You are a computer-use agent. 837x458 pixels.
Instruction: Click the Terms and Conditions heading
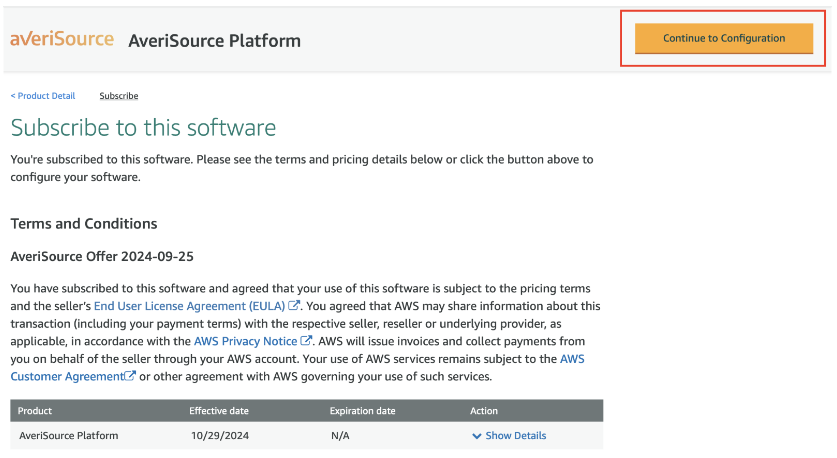[84, 223]
